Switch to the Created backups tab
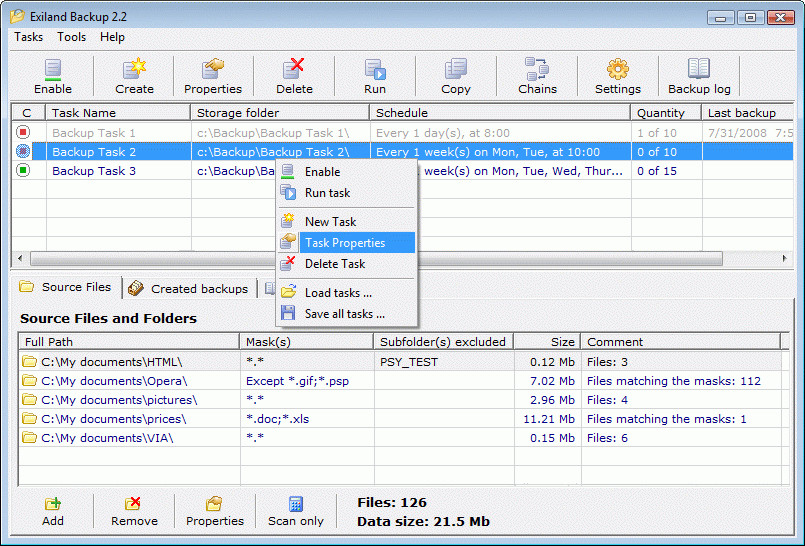805x546 pixels. point(188,288)
